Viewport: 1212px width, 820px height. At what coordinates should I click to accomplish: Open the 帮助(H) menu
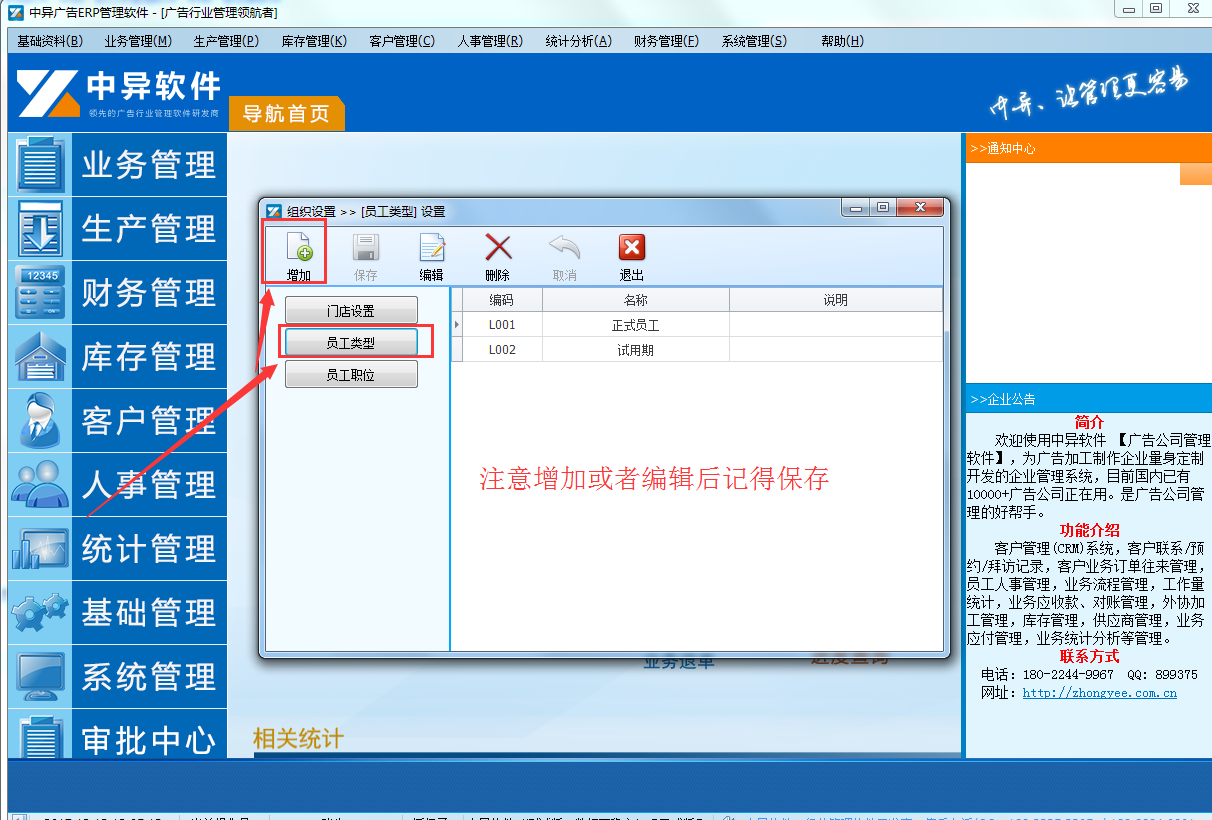(842, 41)
